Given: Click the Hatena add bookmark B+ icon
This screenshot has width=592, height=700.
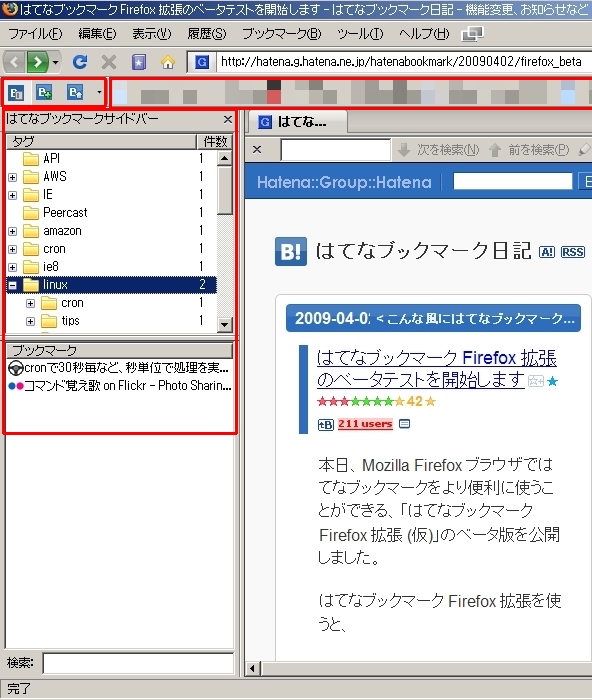Looking at the screenshot, I should pyautogui.click(x=44, y=93).
